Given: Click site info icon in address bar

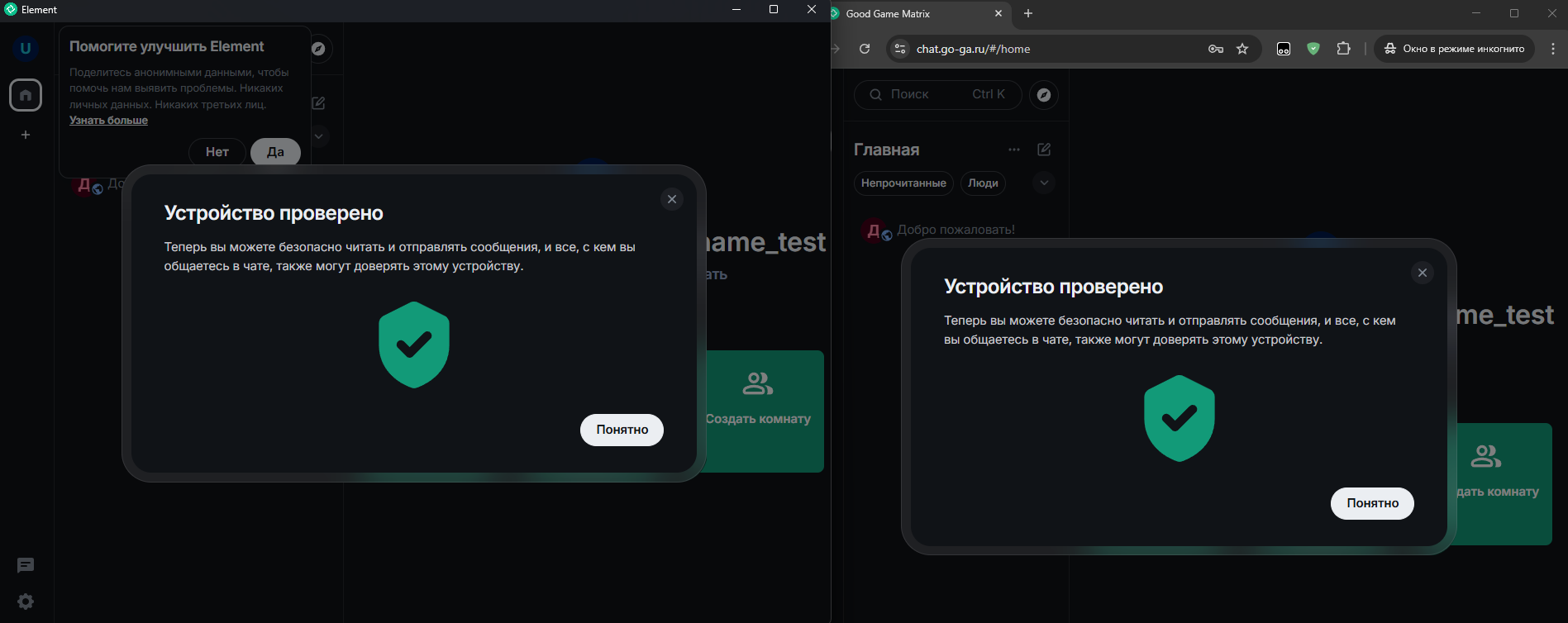Looking at the screenshot, I should coord(900,49).
